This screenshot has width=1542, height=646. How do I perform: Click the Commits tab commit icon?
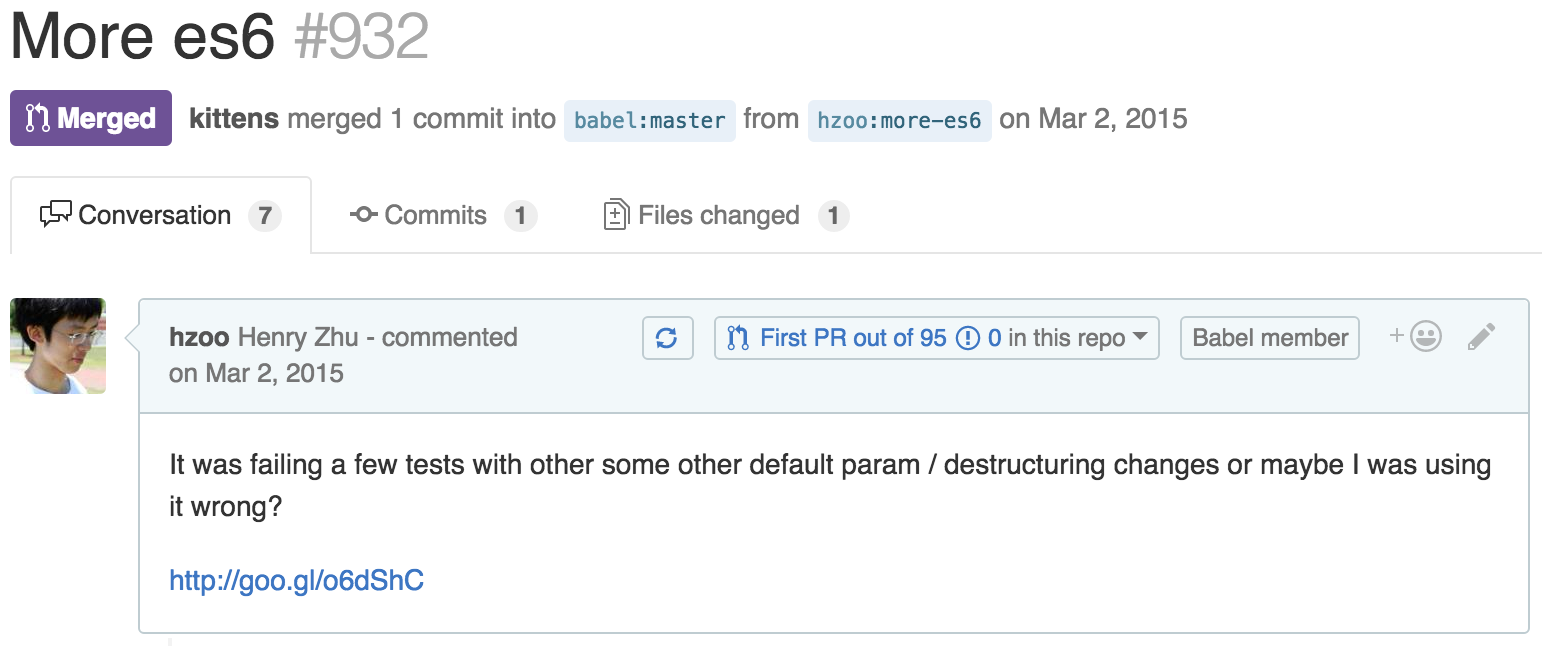pyautogui.click(x=363, y=215)
